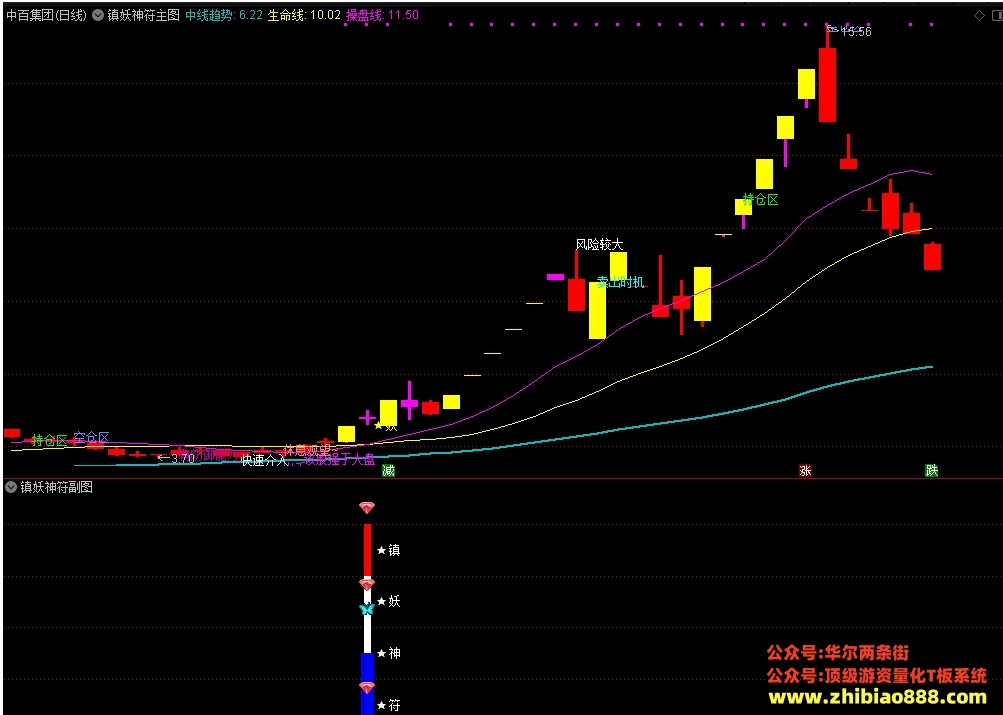1003x715 pixels.
Task: Click the 3.70 low price label
Action: (183, 458)
